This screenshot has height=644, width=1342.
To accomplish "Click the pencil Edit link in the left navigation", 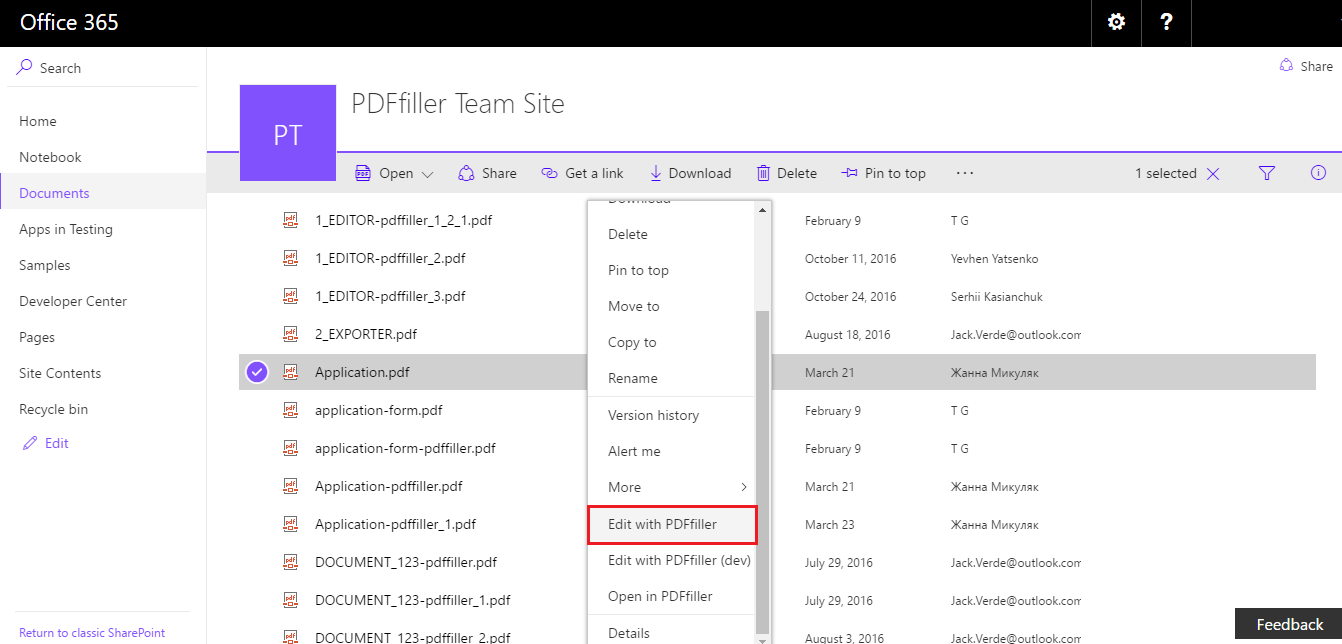I will (46, 443).
